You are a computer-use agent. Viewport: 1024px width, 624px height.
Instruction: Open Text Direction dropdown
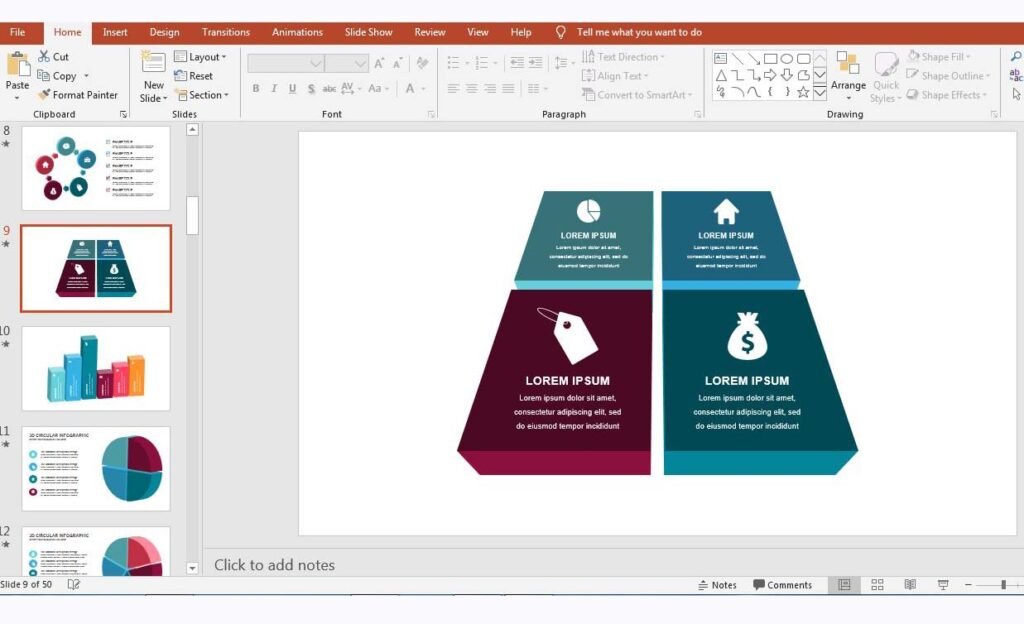(x=623, y=57)
